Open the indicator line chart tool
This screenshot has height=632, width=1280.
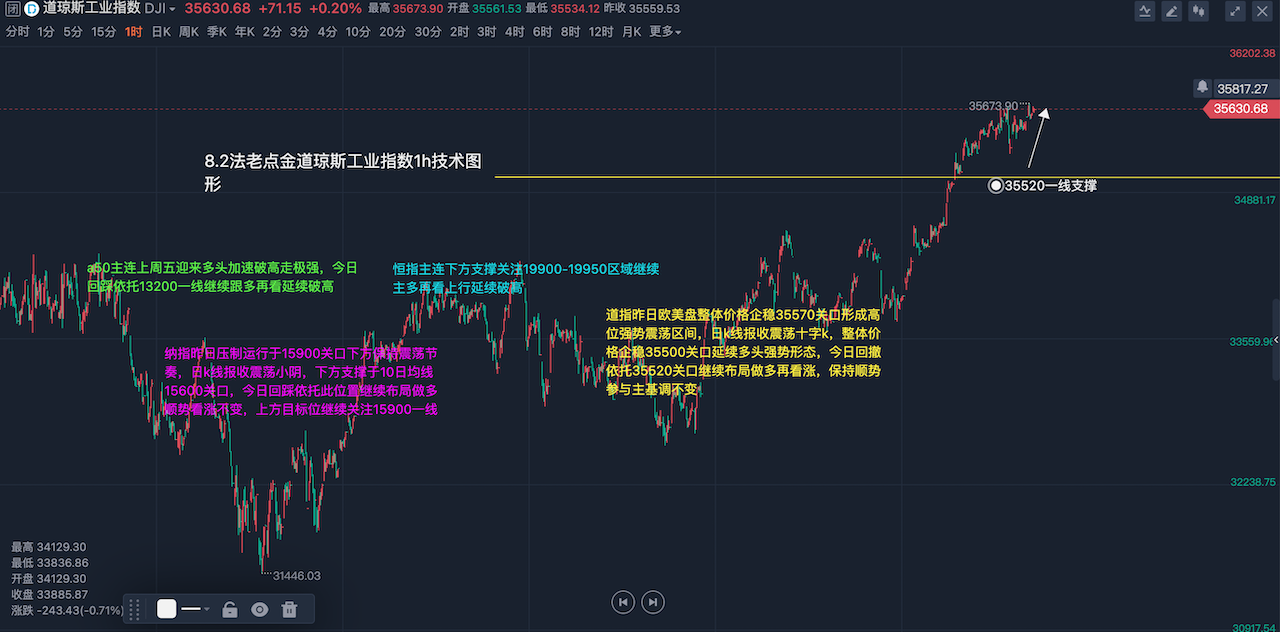[1145, 11]
